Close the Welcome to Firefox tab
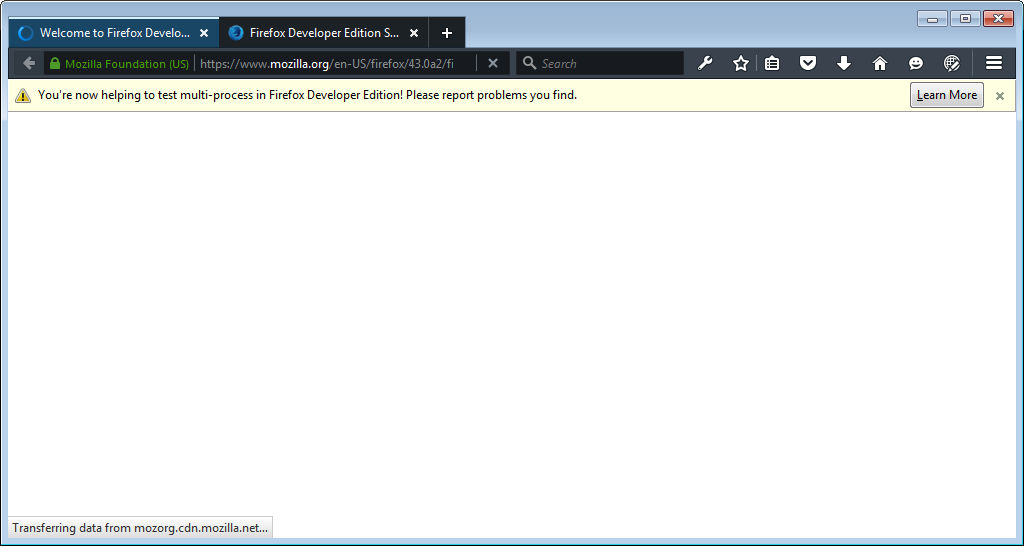The height and width of the screenshot is (546, 1024). (x=204, y=33)
